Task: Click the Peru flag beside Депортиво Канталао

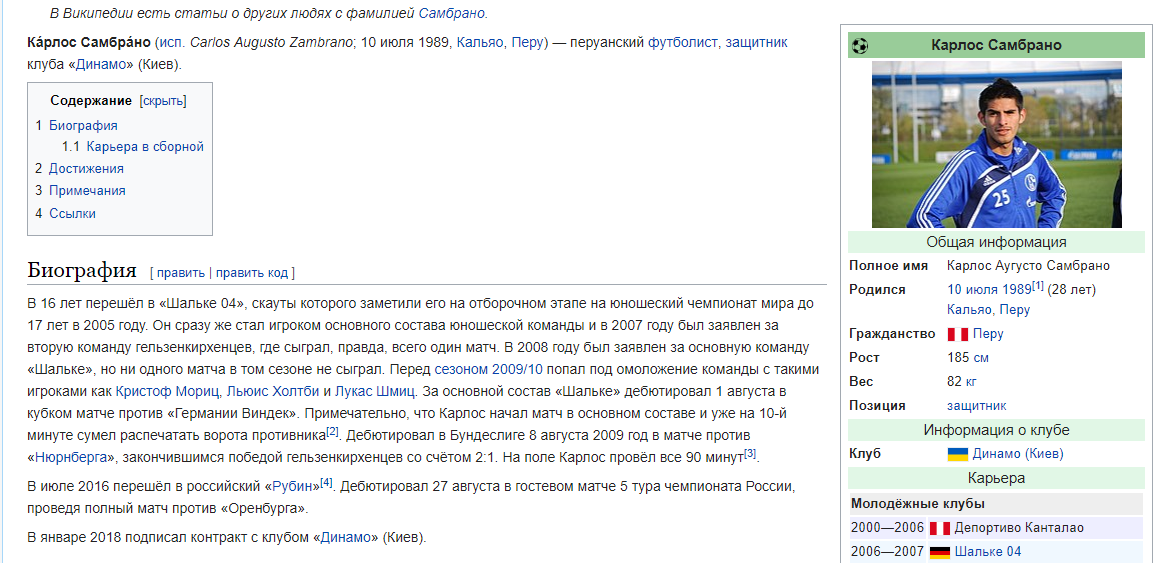Action: click(939, 528)
